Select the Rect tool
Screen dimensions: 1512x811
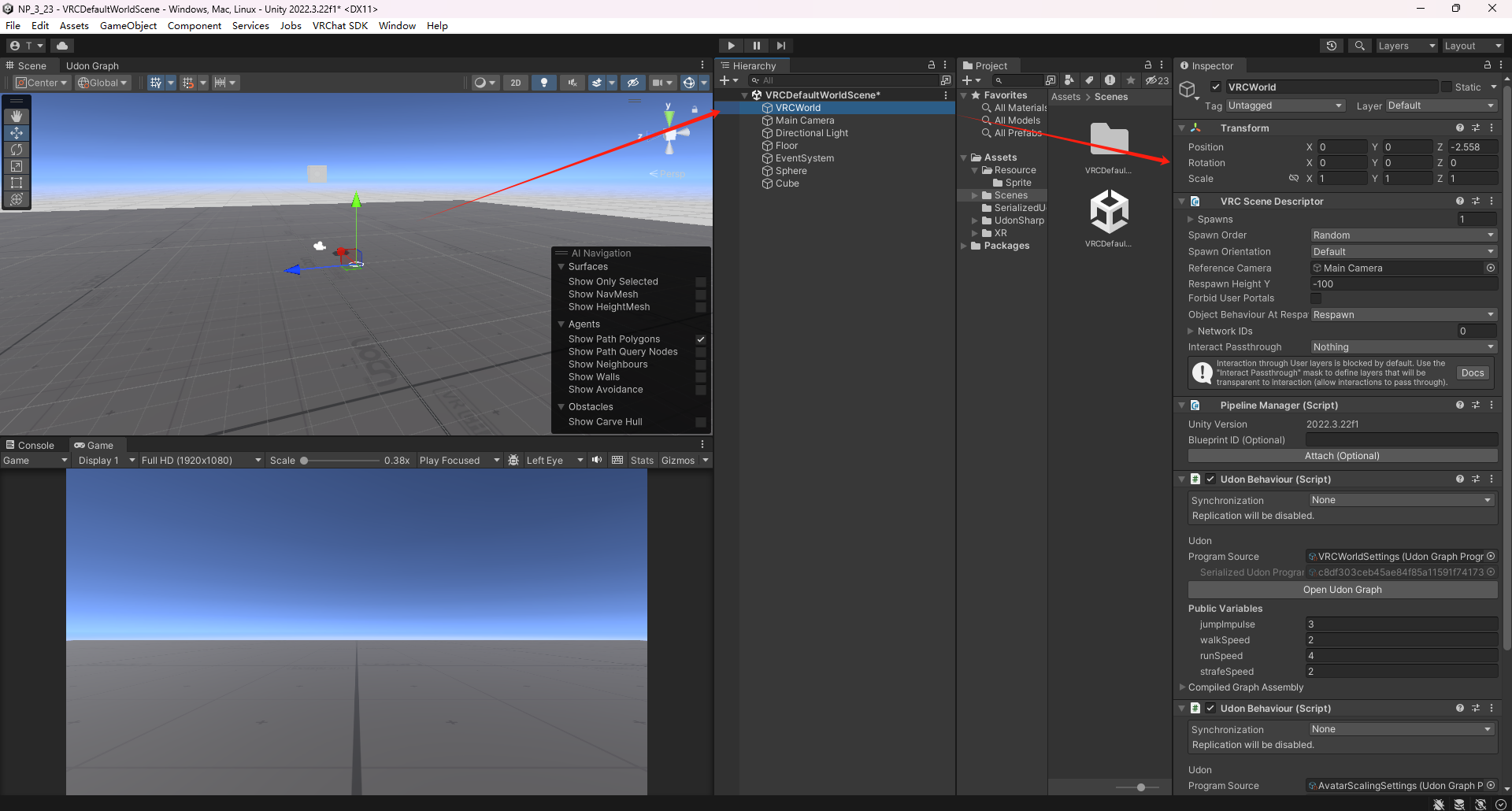pyautogui.click(x=17, y=182)
